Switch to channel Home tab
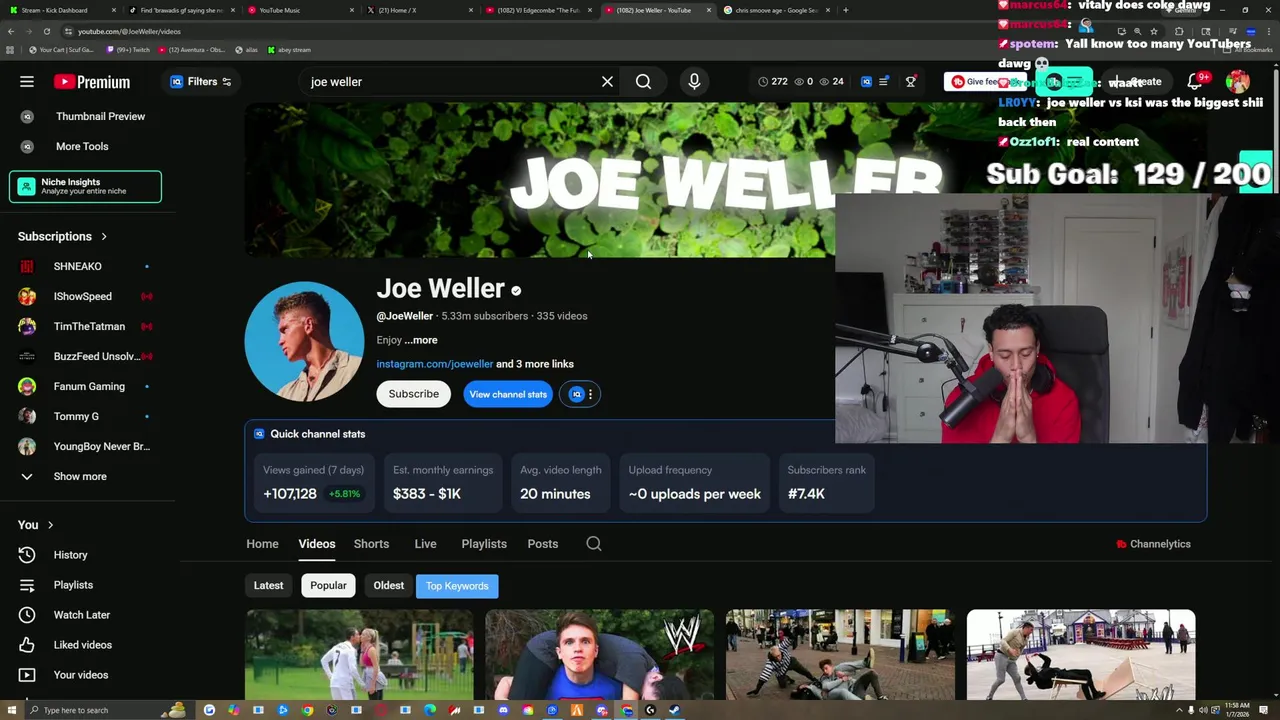This screenshot has height=720, width=1280. [262, 544]
